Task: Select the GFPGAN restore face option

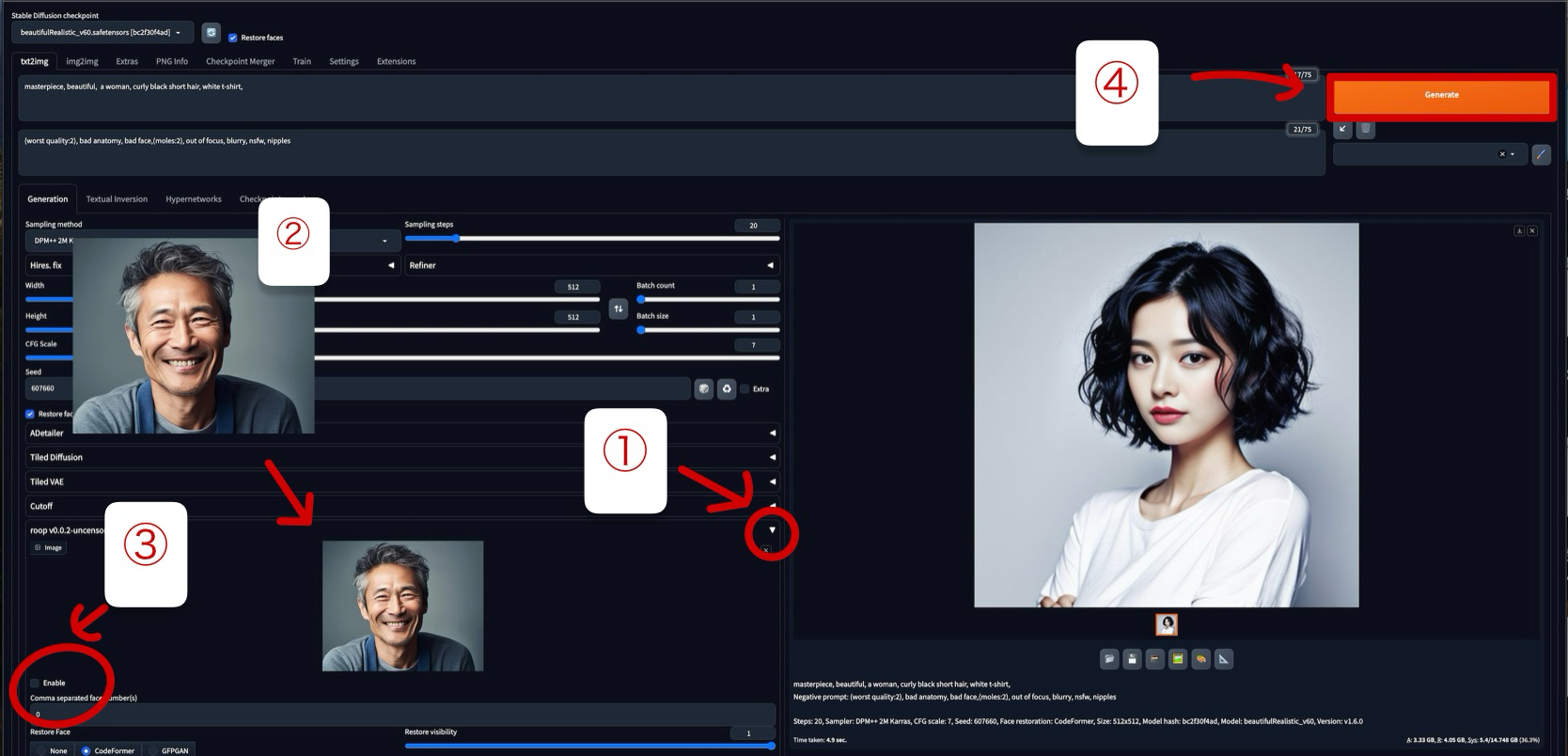Action: click(154, 750)
